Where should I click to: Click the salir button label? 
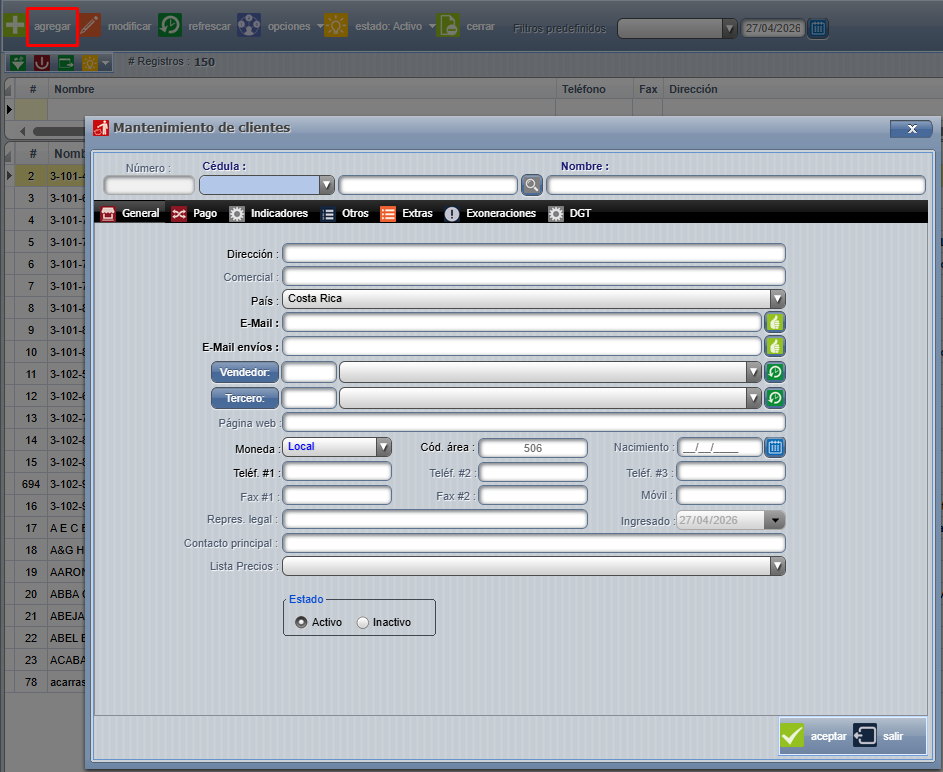893,736
